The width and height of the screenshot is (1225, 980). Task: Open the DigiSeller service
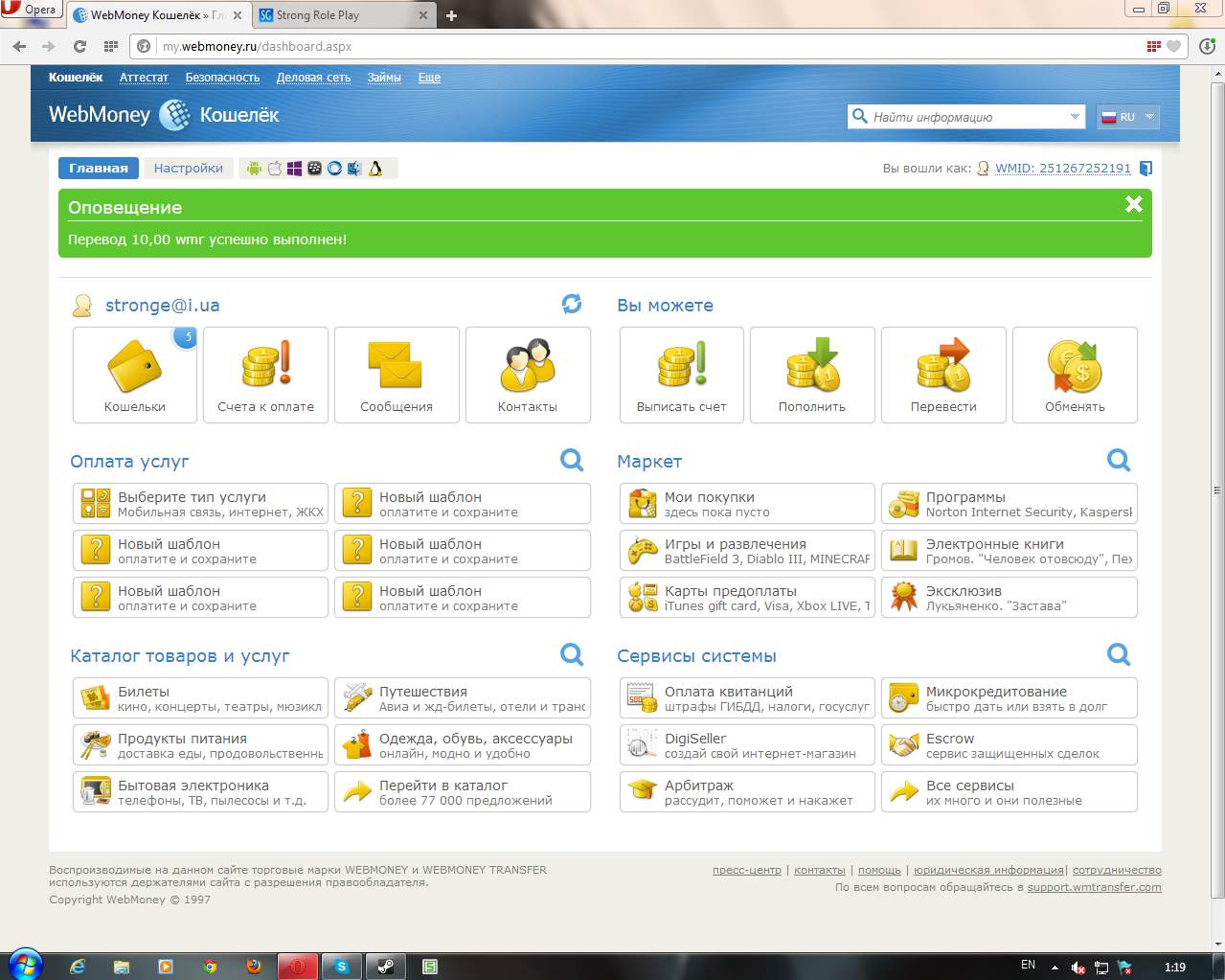[747, 745]
